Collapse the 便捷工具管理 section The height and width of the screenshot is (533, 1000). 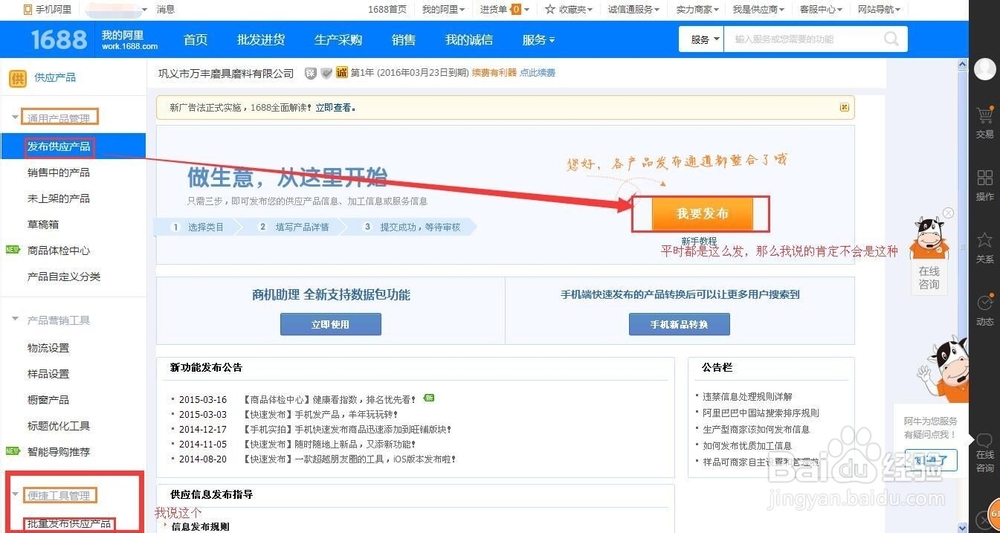[x=15, y=495]
